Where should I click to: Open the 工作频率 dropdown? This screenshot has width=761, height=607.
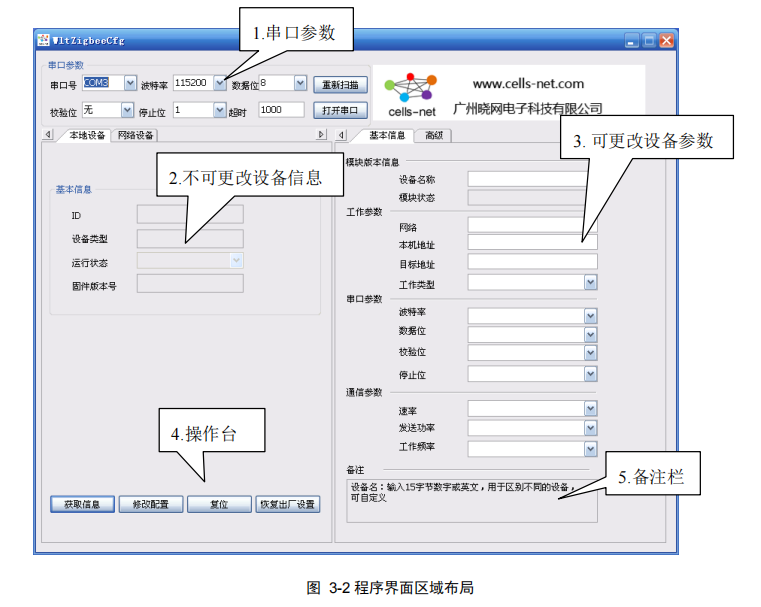(x=590, y=449)
